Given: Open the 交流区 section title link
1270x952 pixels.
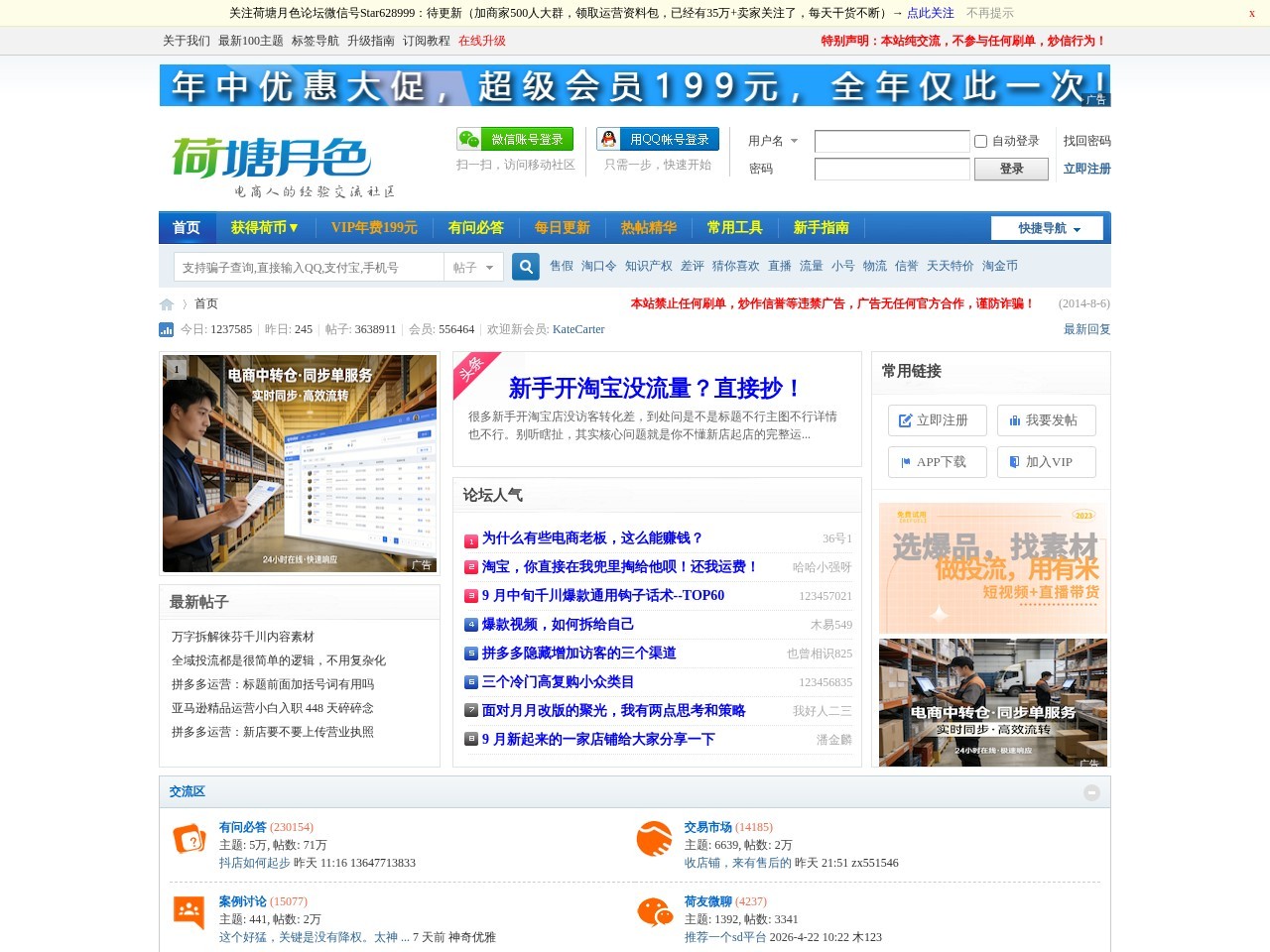Looking at the screenshot, I should [x=188, y=791].
